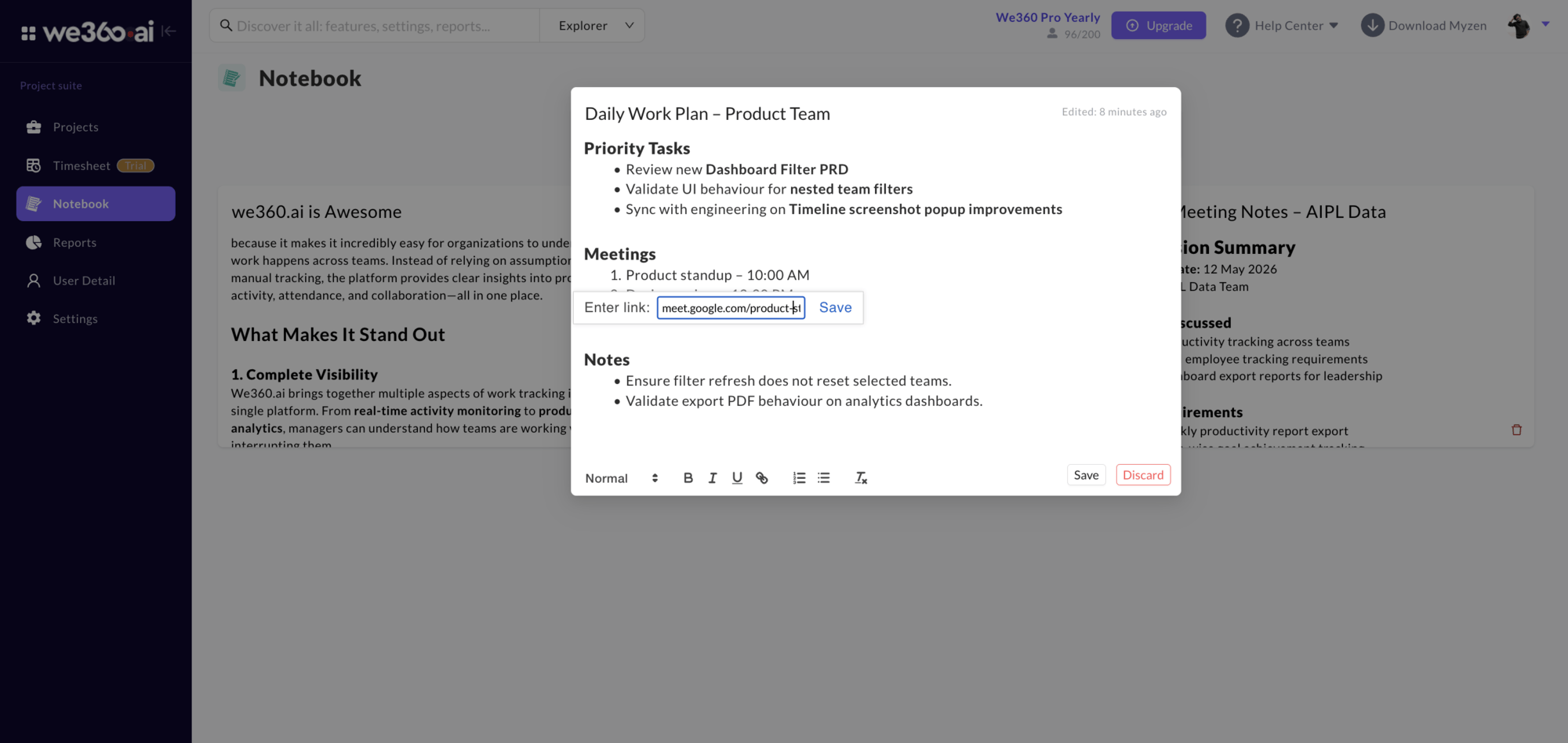Click the Notebook page icon

[x=231, y=78]
